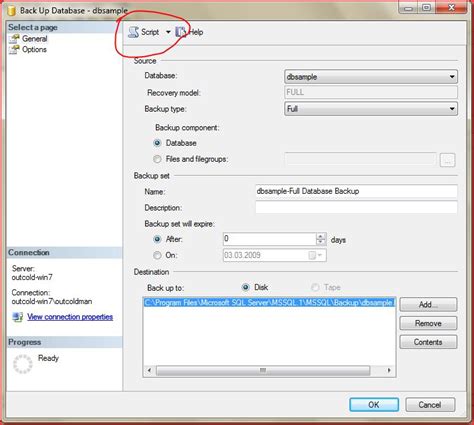The height and width of the screenshot is (425, 474).
Task: Click the Ready progress status text
Action: (48, 358)
